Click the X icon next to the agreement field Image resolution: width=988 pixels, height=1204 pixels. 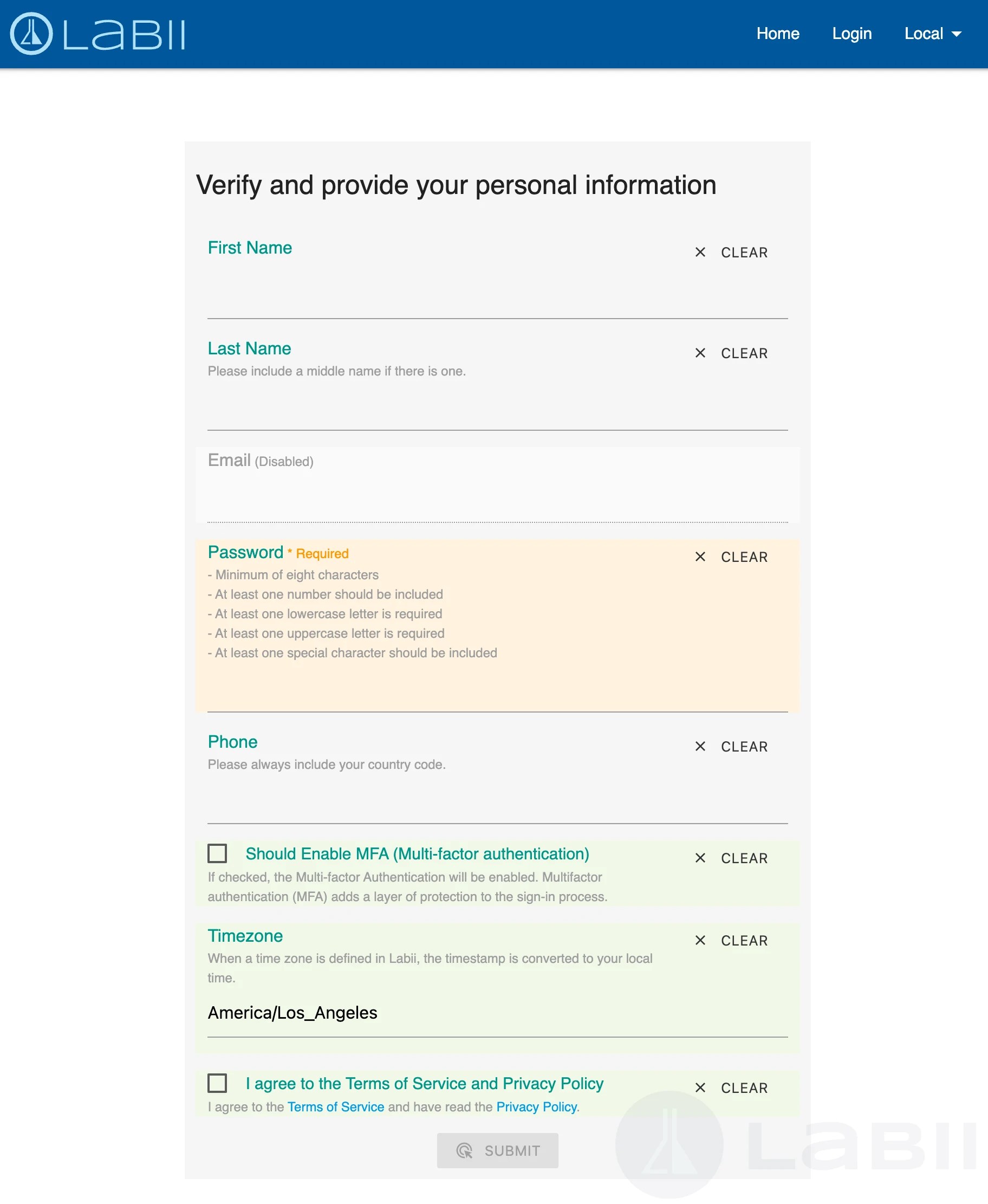coord(699,1088)
